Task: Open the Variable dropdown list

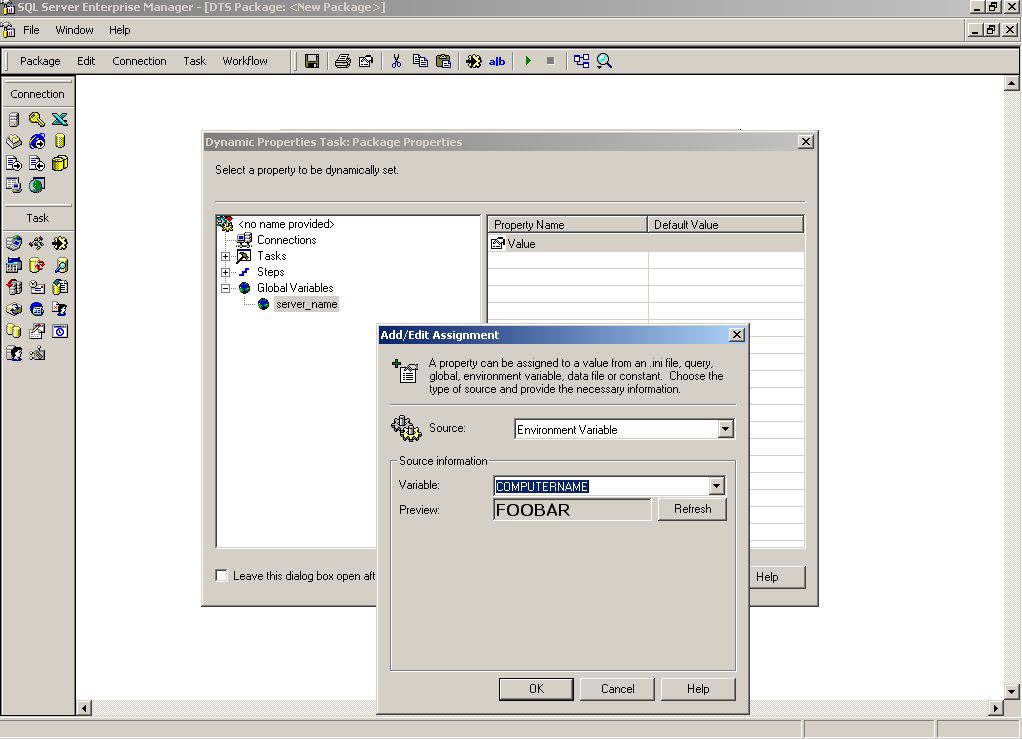Action: [716, 485]
